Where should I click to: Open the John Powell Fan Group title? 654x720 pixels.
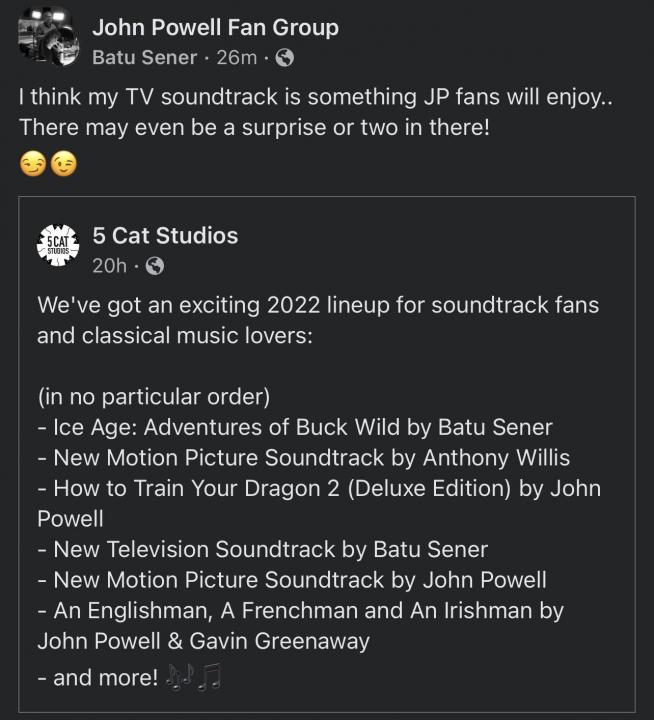[x=215, y=27]
